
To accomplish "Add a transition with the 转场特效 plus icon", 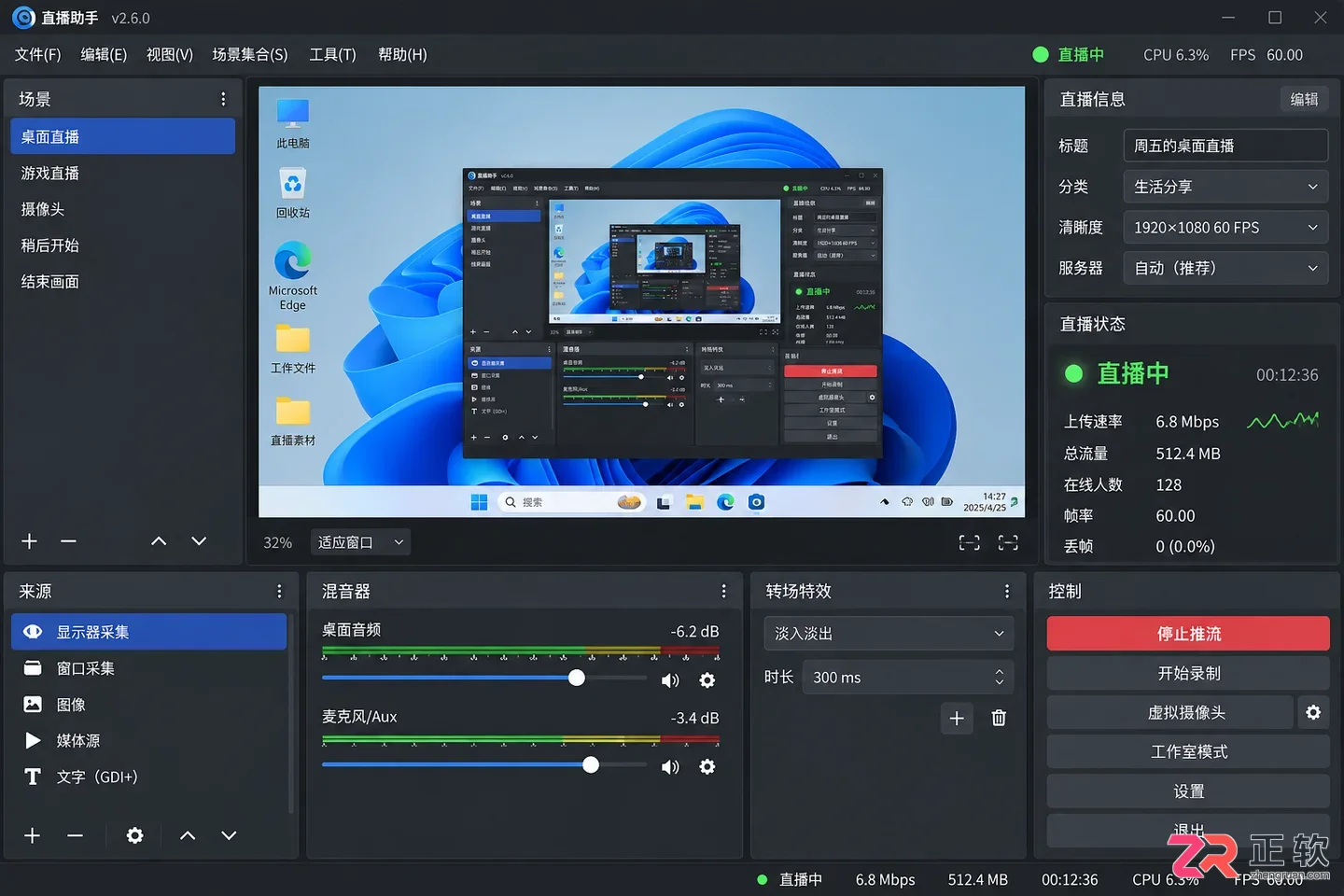I will 957,718.
